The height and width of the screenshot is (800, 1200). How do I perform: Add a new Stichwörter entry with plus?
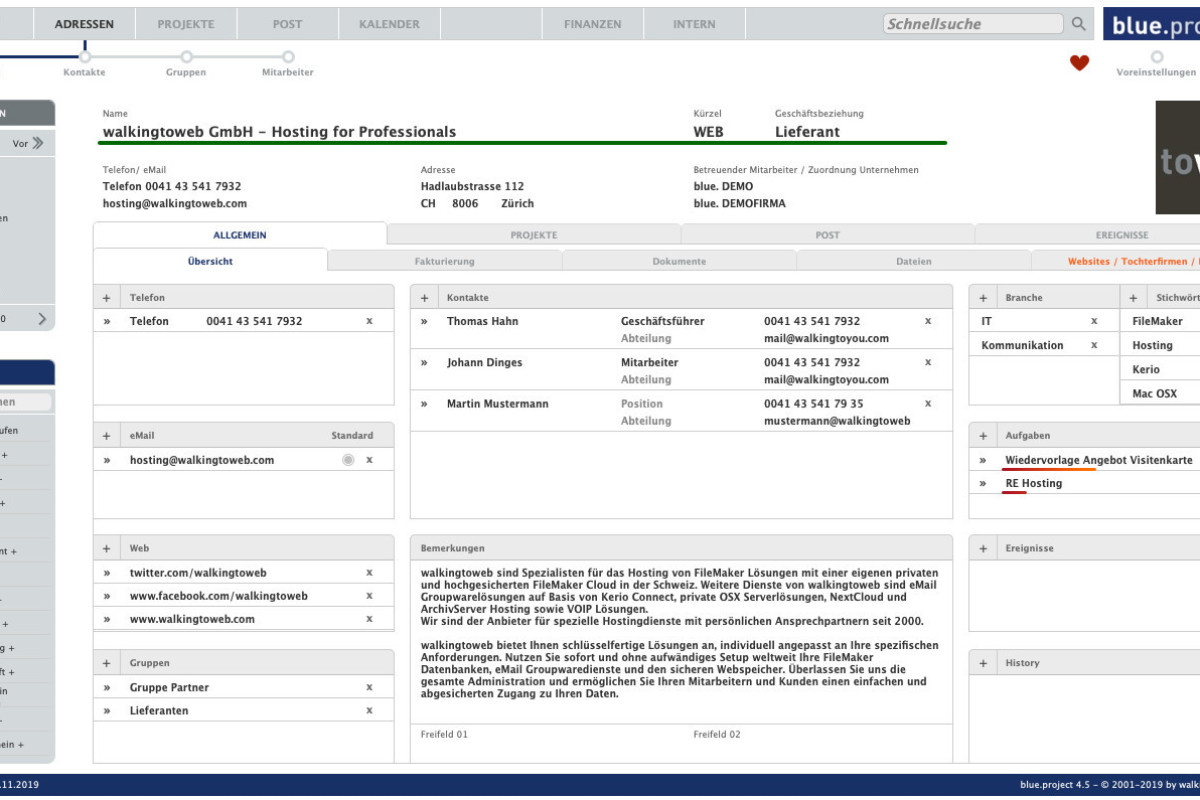(x=1134, y=298)
